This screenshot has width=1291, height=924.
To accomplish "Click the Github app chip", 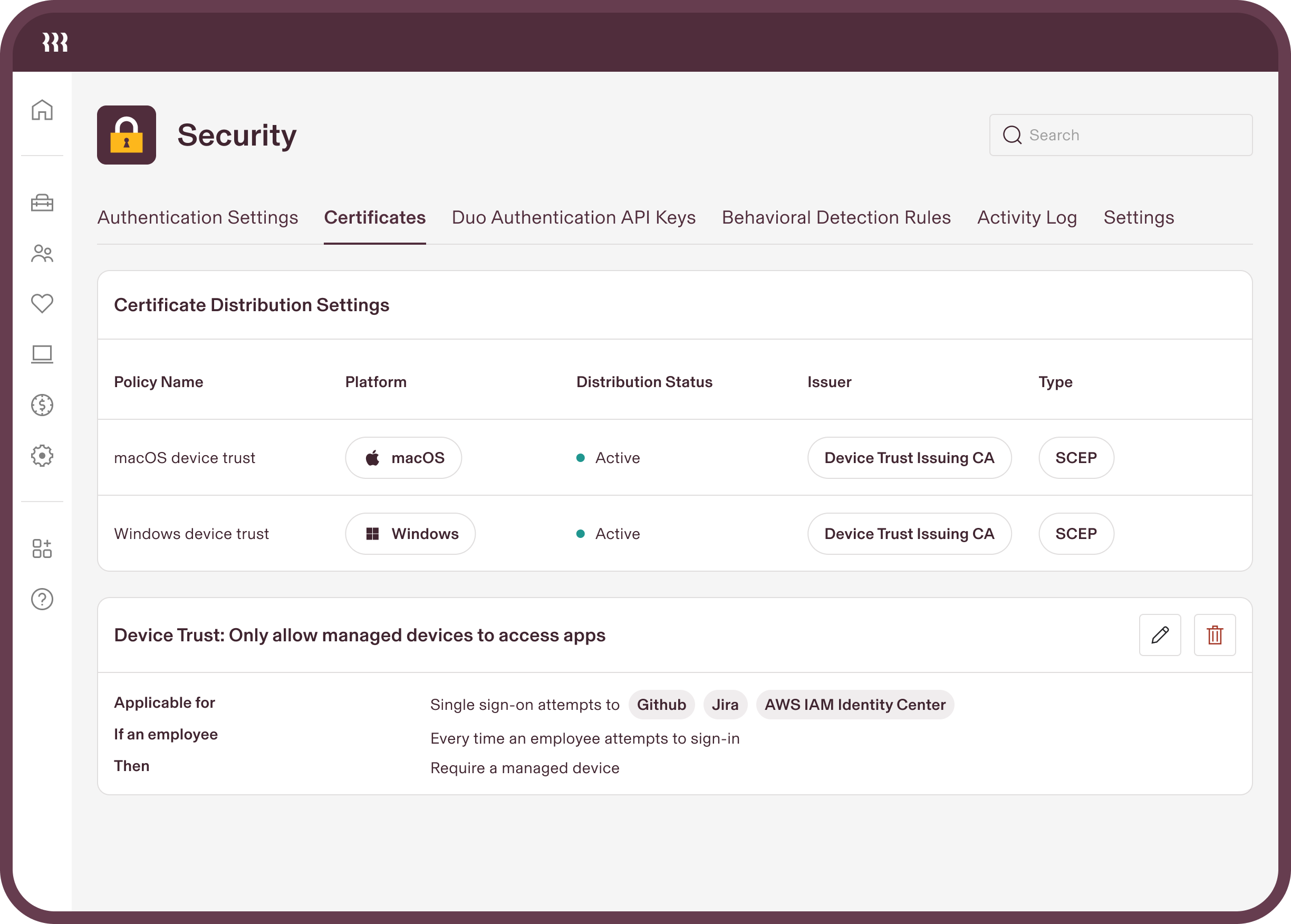I will pos(661,705).
